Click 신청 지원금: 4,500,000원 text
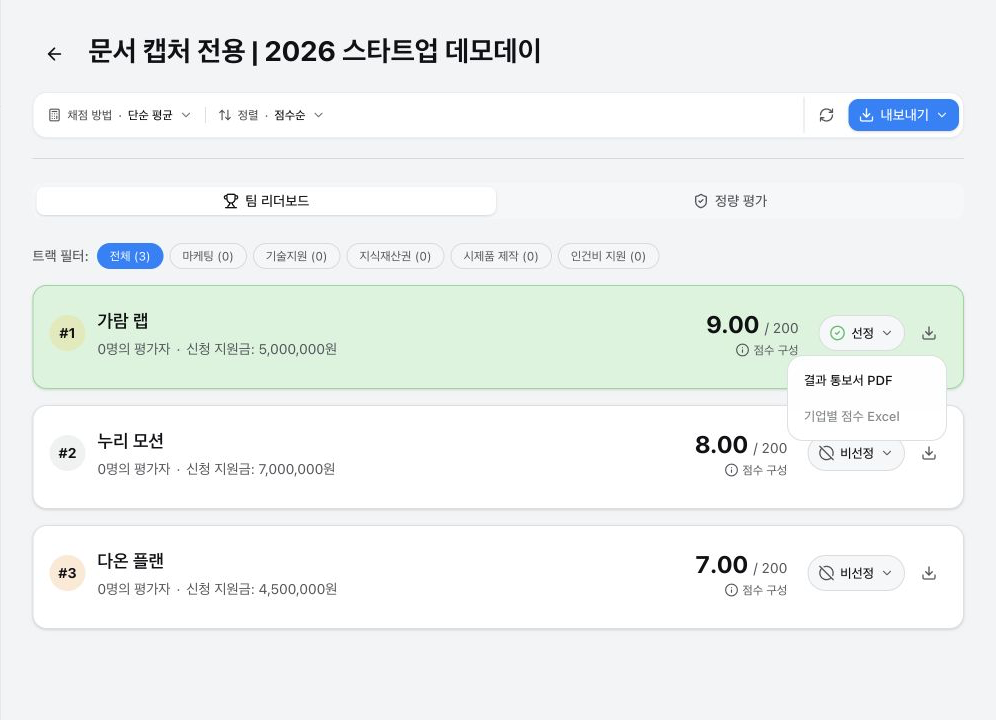This screenshot has height=720, width=996. 262,590
